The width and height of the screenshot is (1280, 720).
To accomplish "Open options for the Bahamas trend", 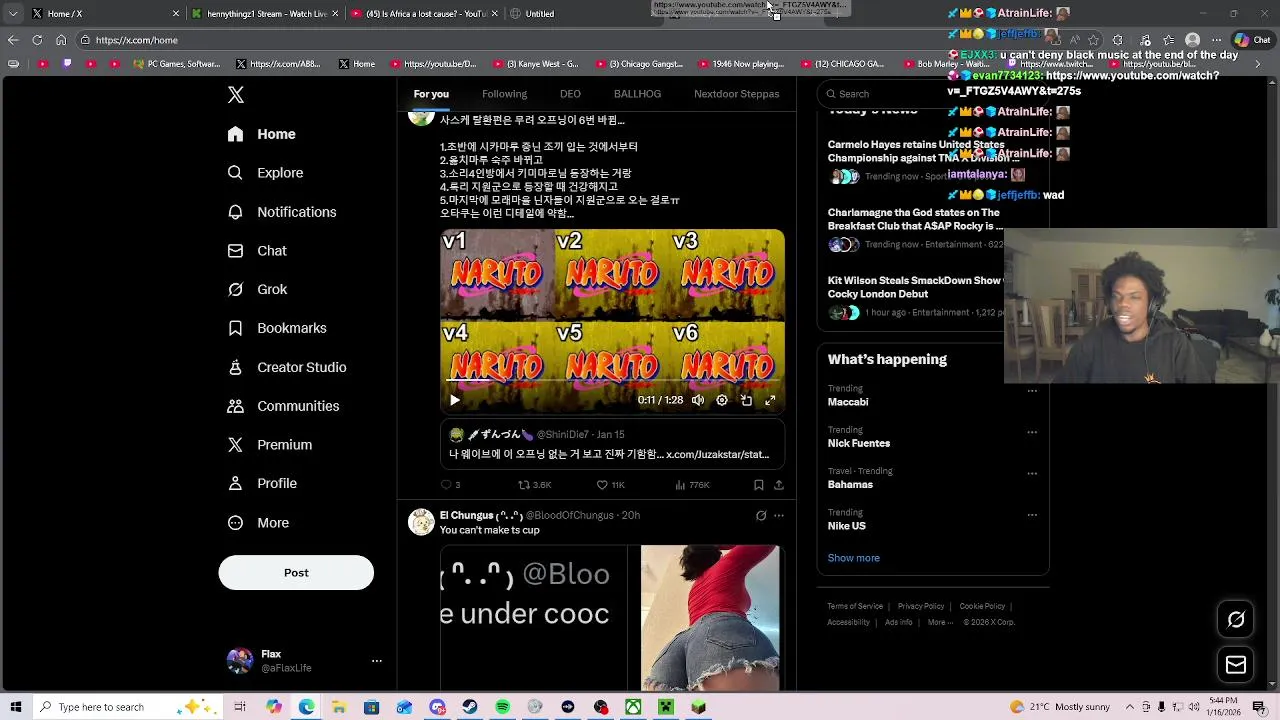I will click(1032, 473).
